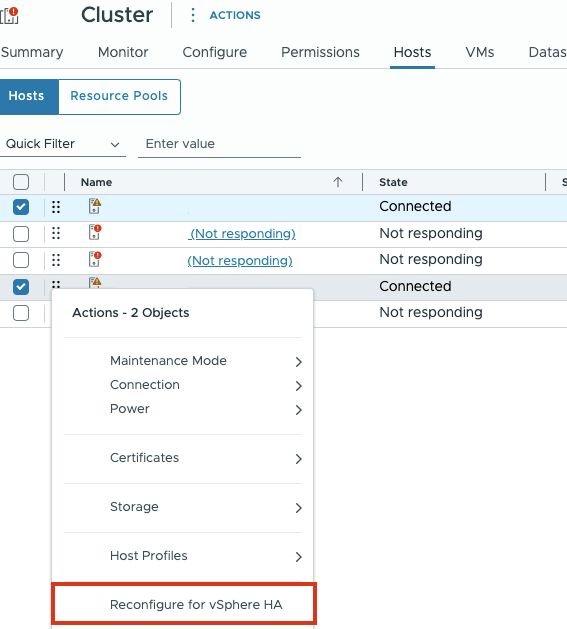This screenshot has width=567, height=629.
Task: Click error host icon in third row
Action: (x=95, y=259)
